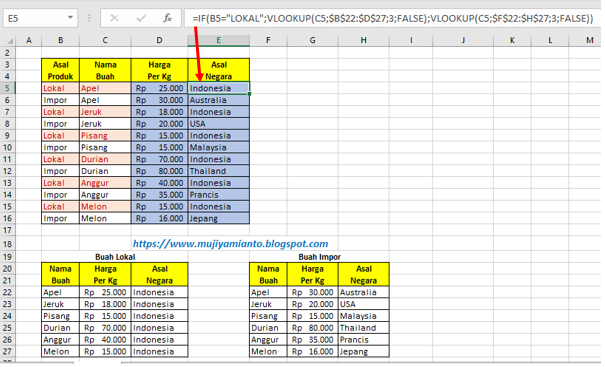Select column A header

tap(29, 40)
